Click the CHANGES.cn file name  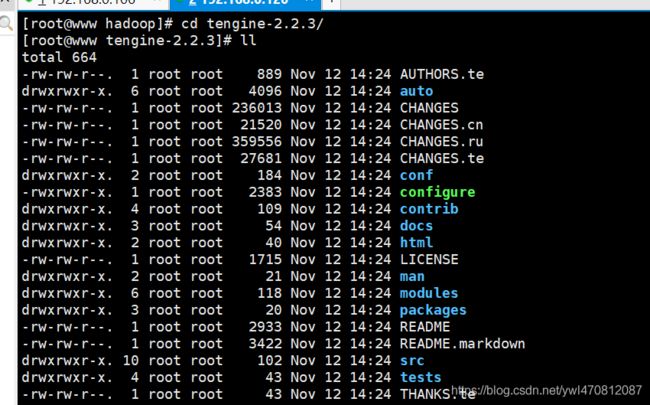(x=441, y=125)
